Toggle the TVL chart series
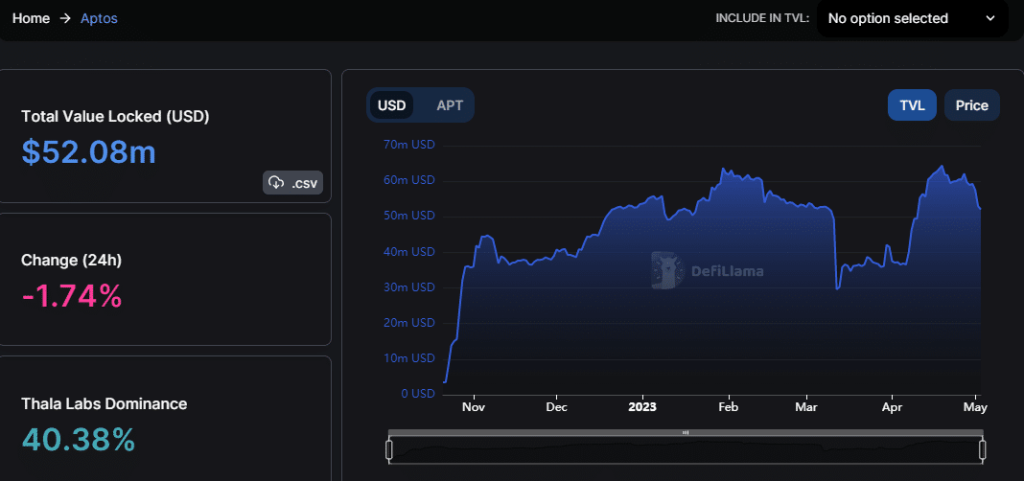Viewport: 1024px width, 481px height. coord(912,105)
